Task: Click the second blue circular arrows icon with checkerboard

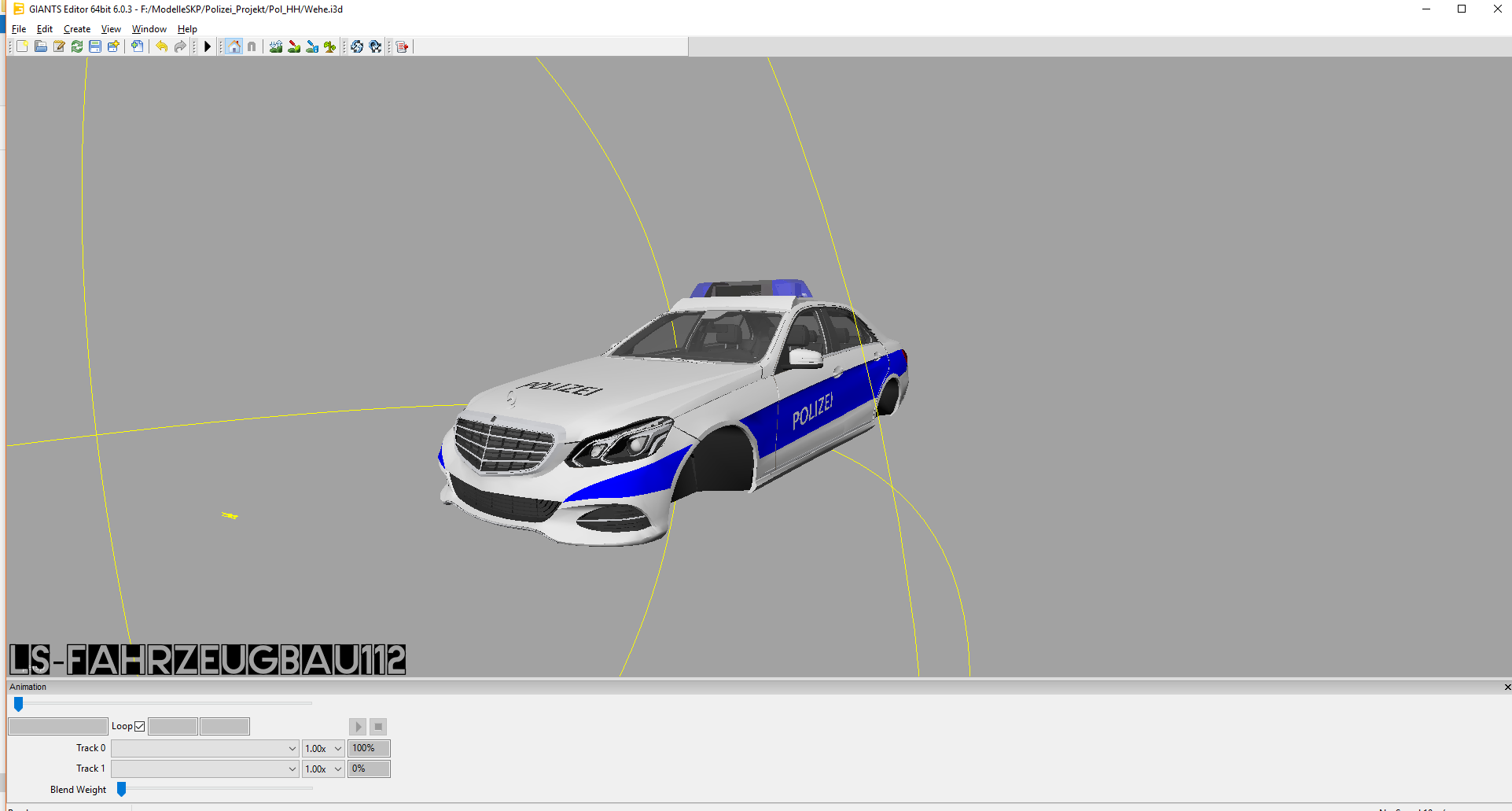Action: pyautogui.click(x=375, y=46)
